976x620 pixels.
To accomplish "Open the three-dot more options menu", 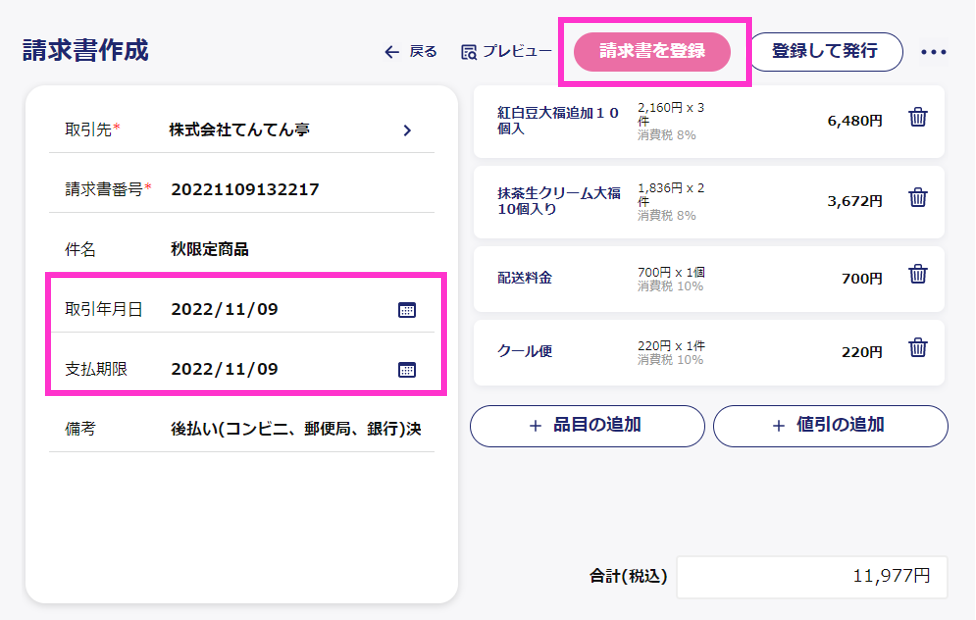I will pyautogui.click(x=933, y=52).
